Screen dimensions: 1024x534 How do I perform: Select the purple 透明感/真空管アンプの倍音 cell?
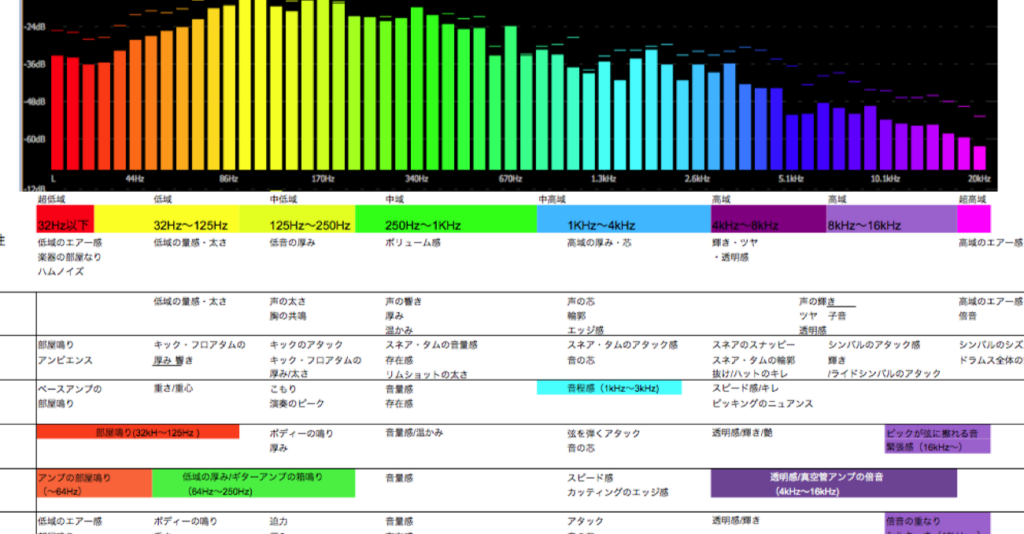(833, 484)
